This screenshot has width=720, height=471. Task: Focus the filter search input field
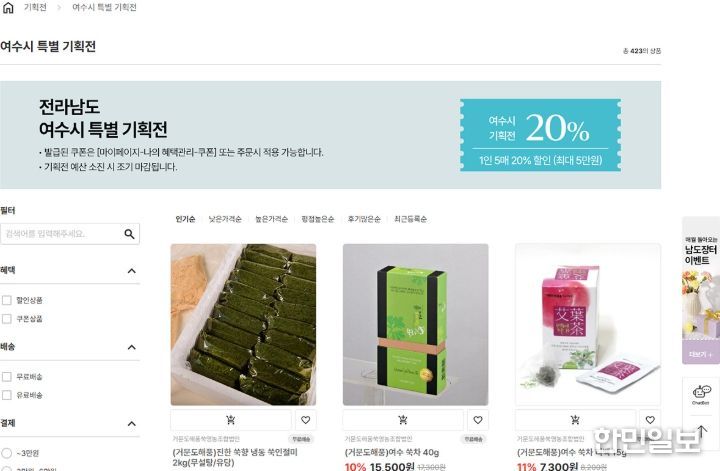(62, 234)
